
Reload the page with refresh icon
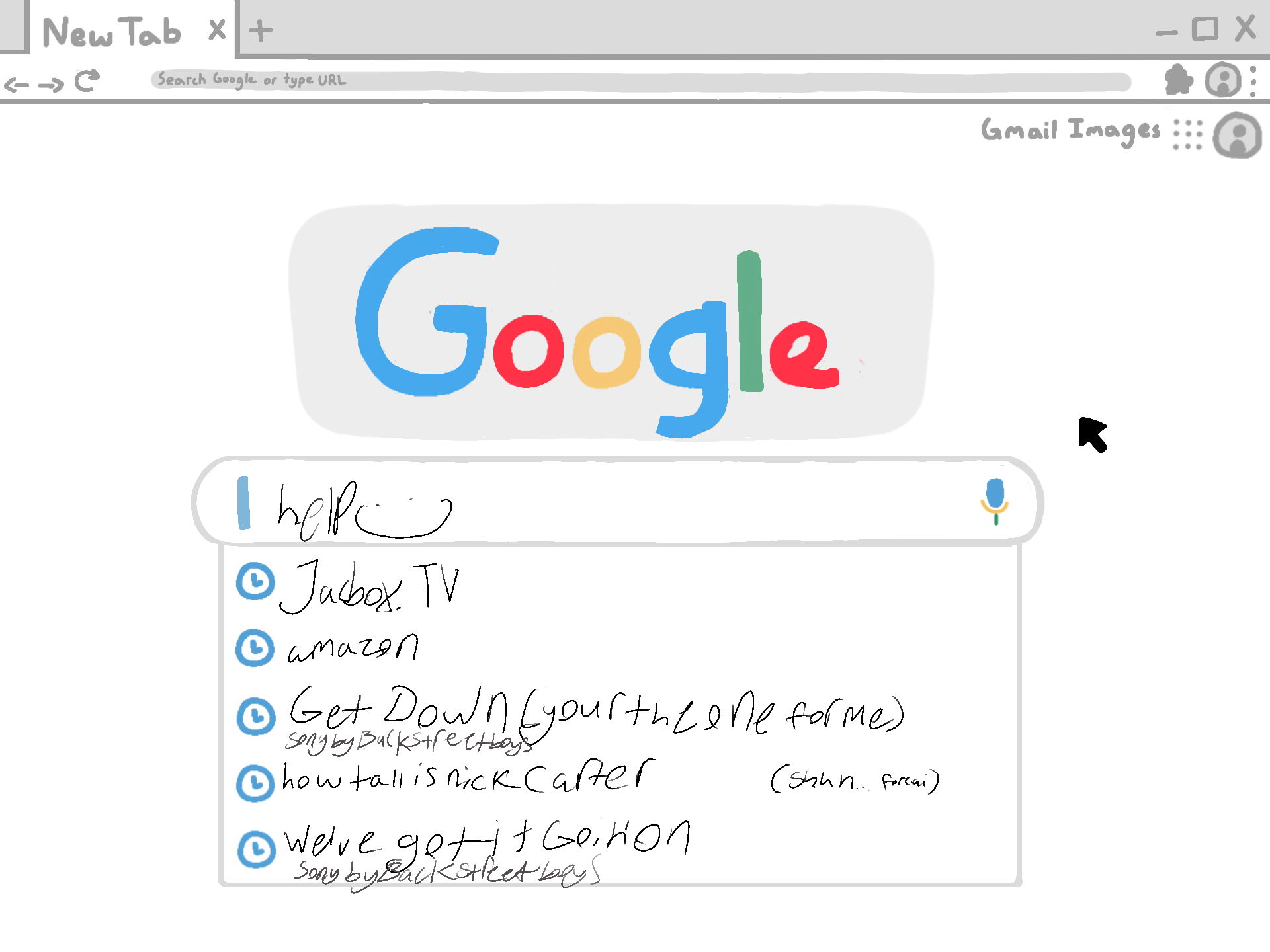coord(87,81)
